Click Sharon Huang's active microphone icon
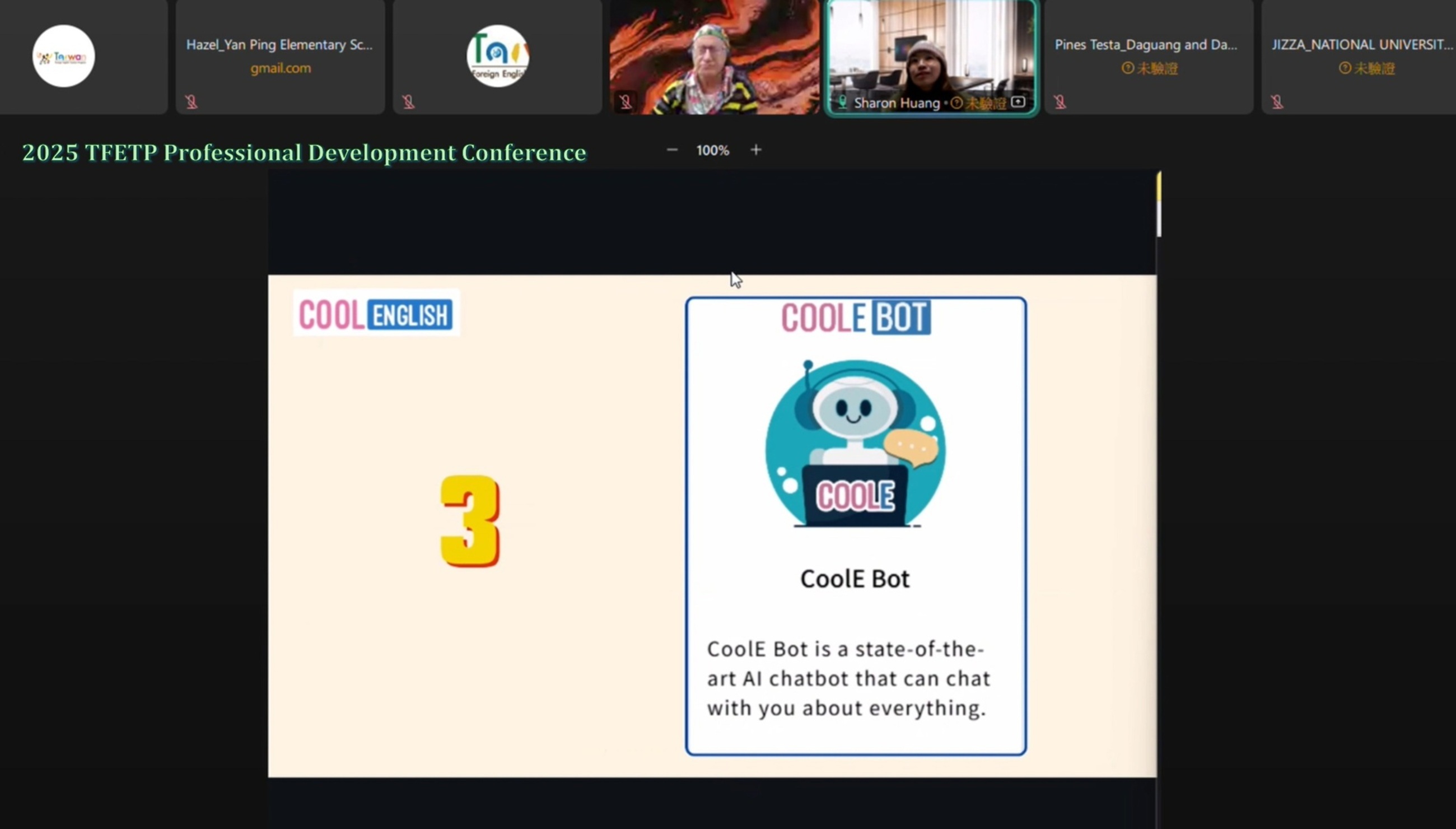1456x829 pixels. [842, 103]
